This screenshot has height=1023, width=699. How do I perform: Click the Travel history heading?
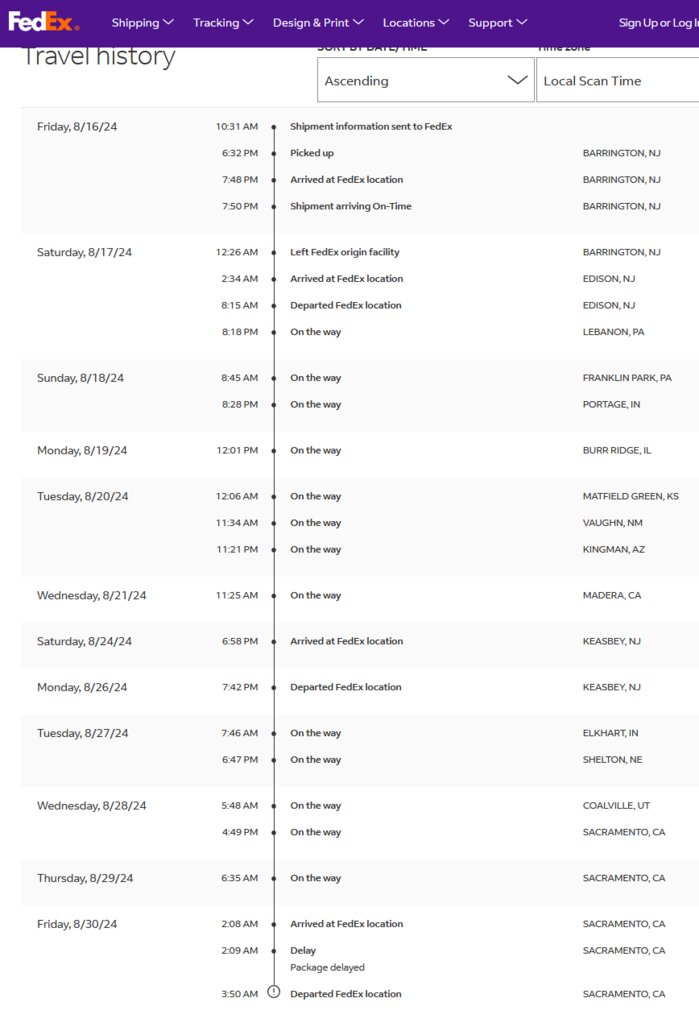[99, 56]
